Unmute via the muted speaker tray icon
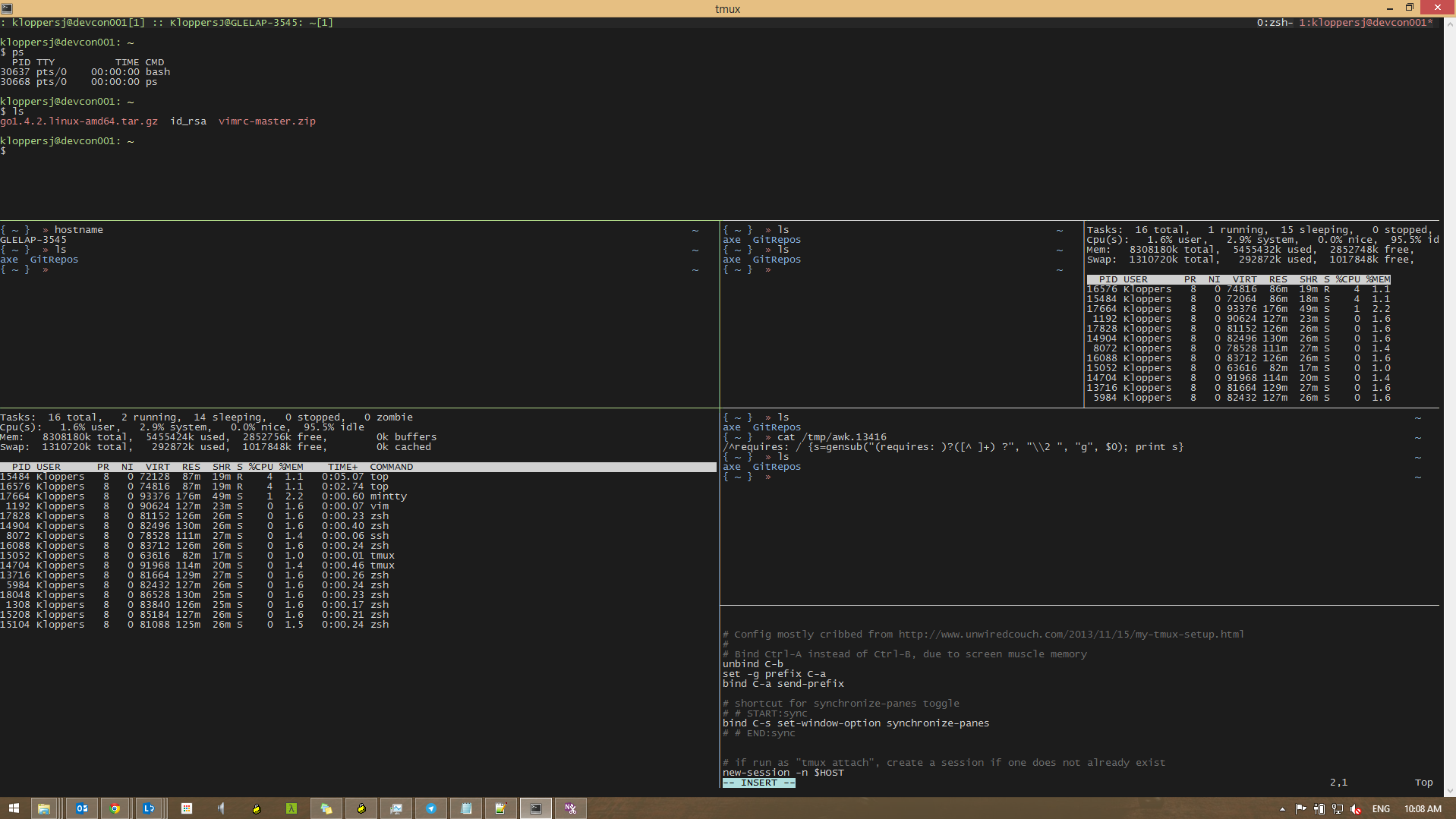This screenshot has width=1456, height=819. tap(1356, 809)
